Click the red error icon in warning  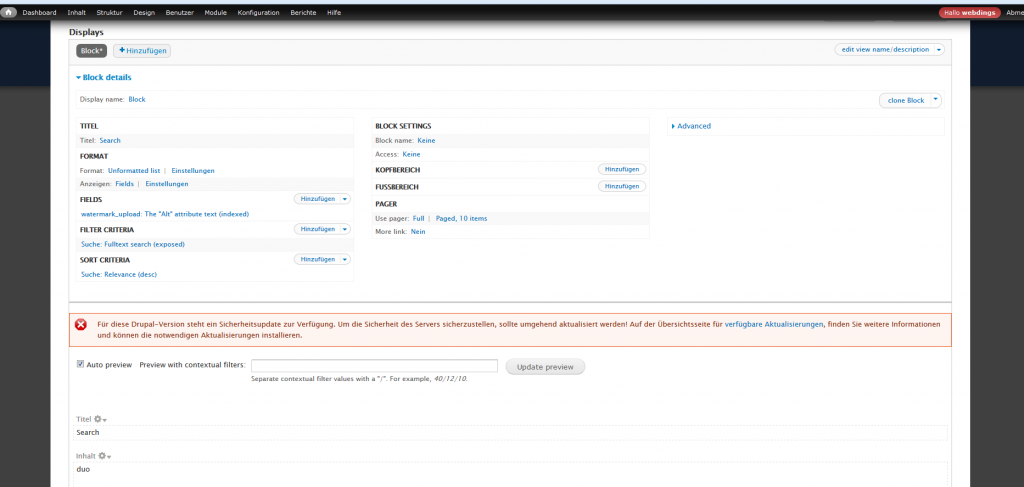point(81,324)
